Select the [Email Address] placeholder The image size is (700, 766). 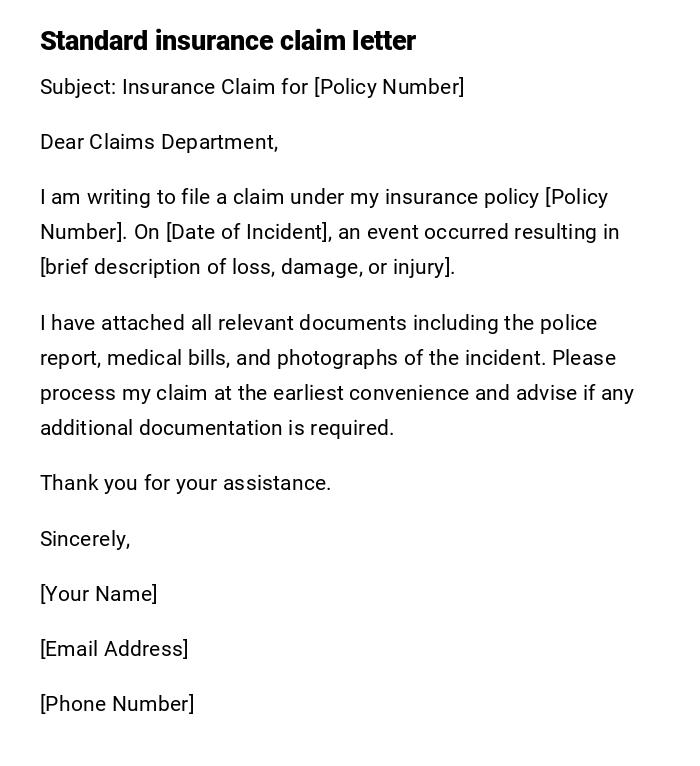(114, 649)
